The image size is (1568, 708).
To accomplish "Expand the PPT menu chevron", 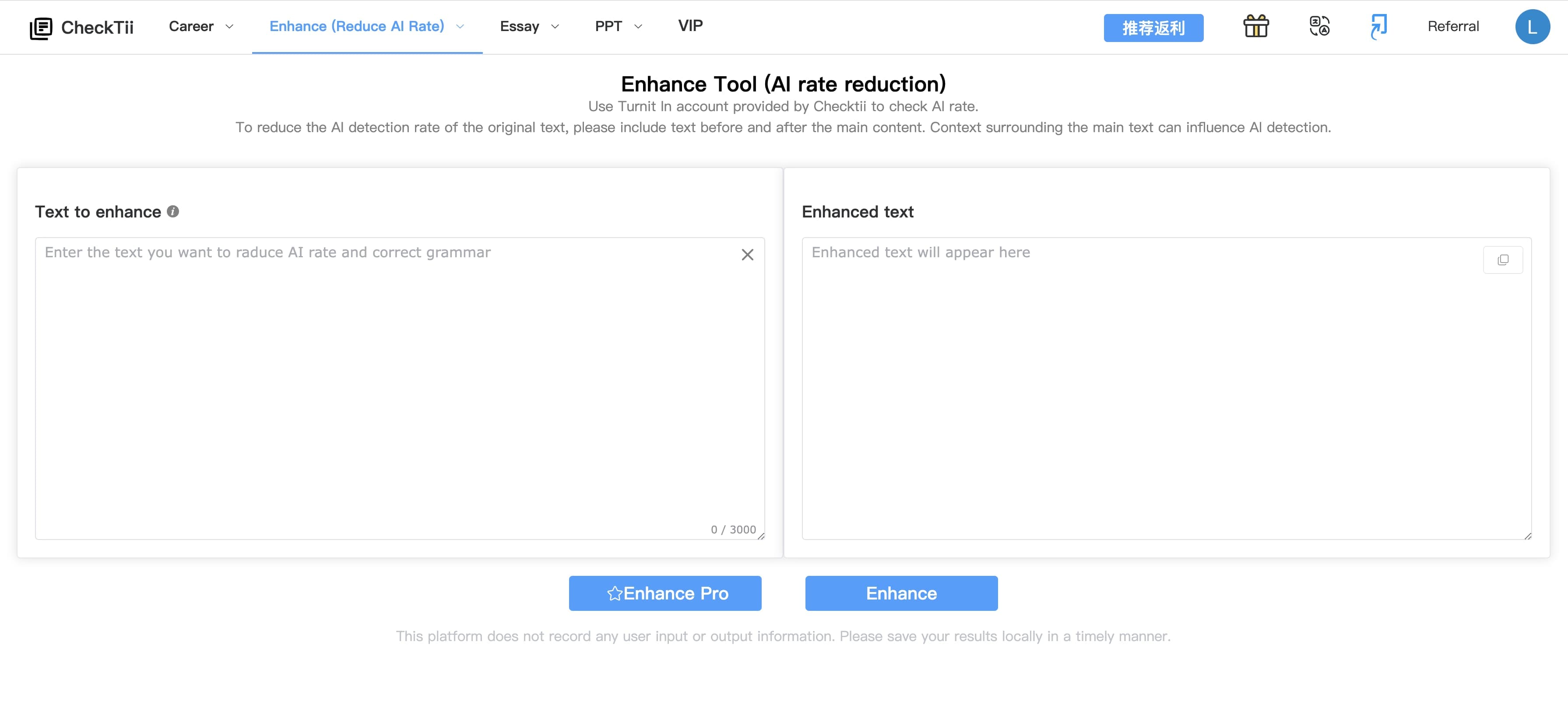I will tap(638, 27).
